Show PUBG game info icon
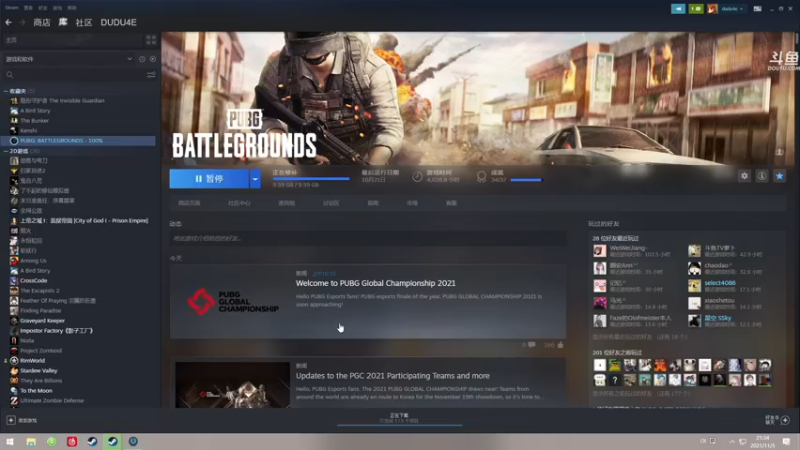The width and height of the screenshot is (800, 450). [762, 176]
